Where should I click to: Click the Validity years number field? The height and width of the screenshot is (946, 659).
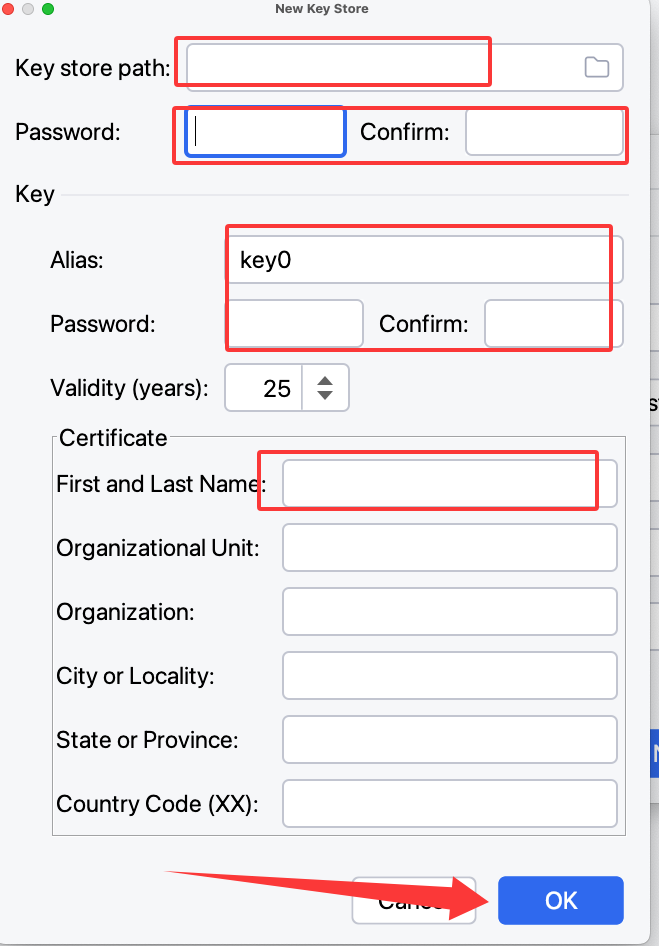pos(264,388)
